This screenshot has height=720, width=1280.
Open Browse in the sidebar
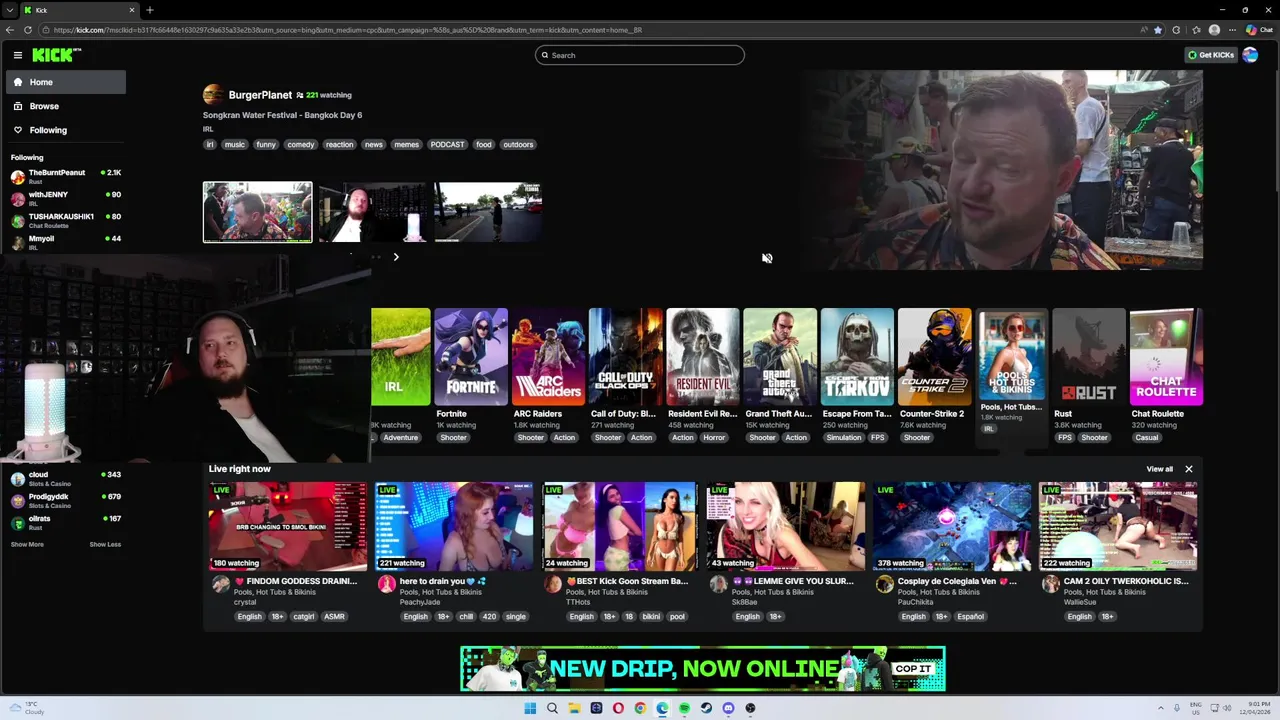pyautogui.click(x=65, y=106)
